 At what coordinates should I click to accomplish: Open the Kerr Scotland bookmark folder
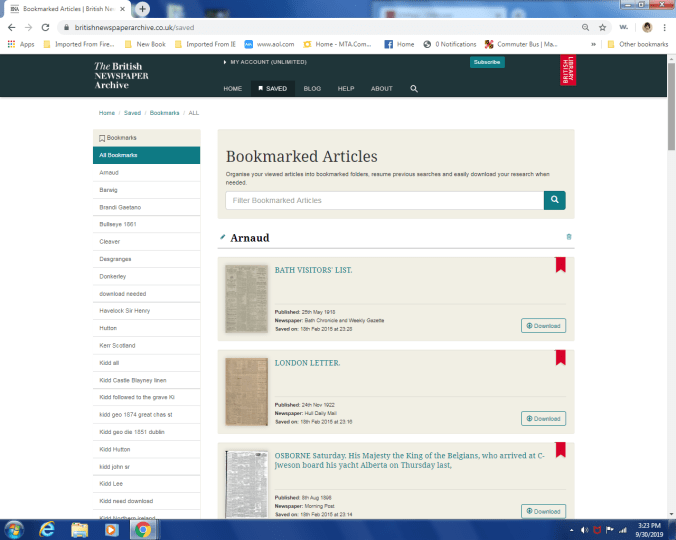pyautogui.click(x=118, y=345)
